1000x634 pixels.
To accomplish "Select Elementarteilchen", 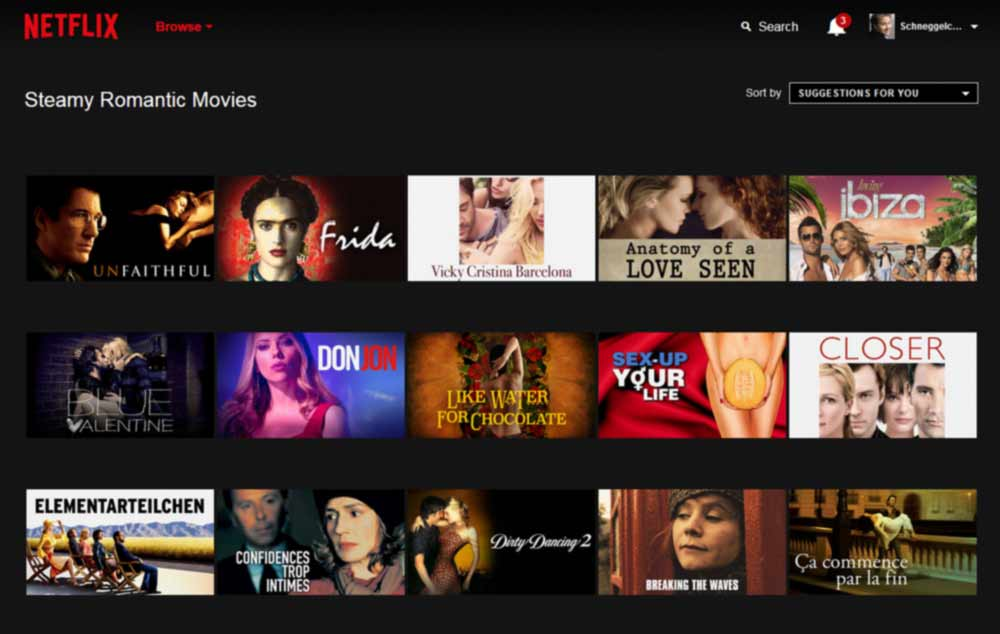I will (119, 541).
